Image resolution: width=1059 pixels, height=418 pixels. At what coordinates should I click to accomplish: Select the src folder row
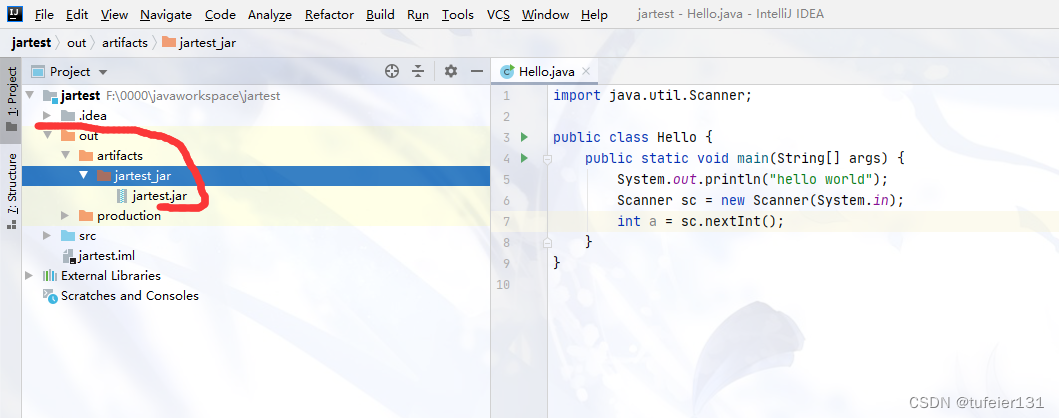click(256, 236)
